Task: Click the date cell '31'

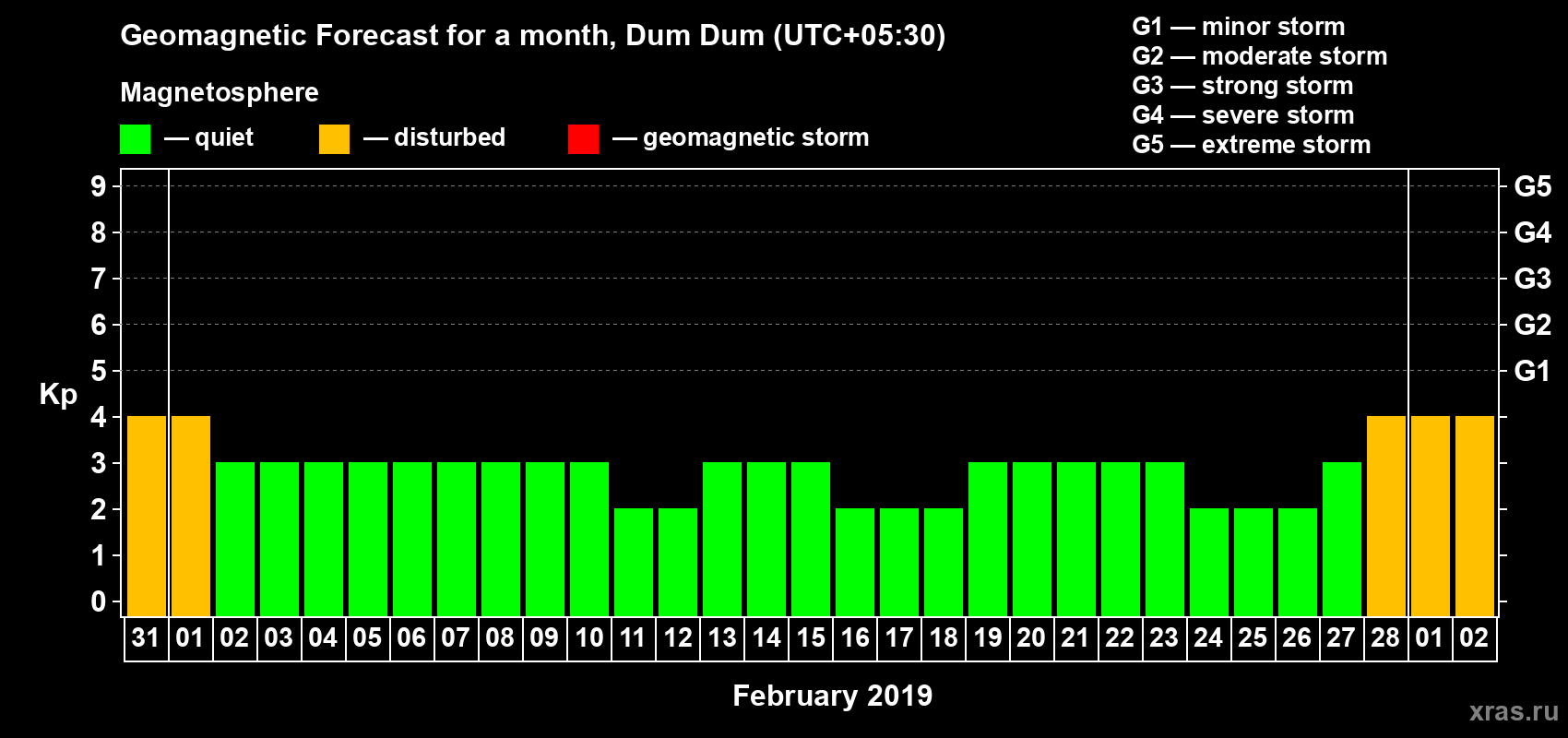Action: pos(147,638)
